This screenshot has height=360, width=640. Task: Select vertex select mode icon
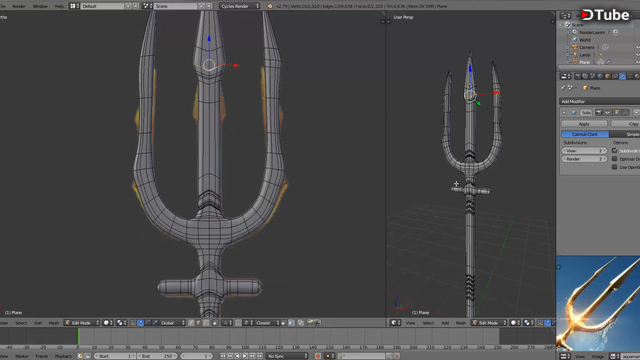191,323
